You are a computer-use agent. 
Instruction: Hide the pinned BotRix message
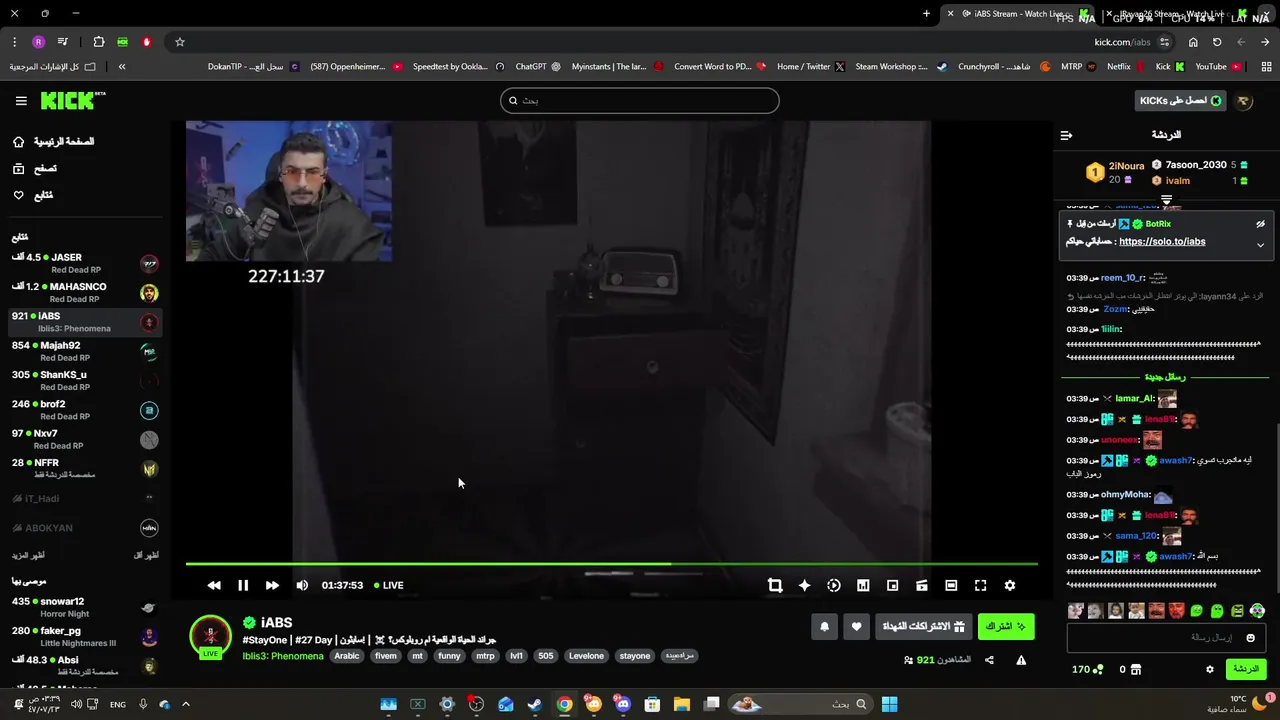tap(1260, 224)
